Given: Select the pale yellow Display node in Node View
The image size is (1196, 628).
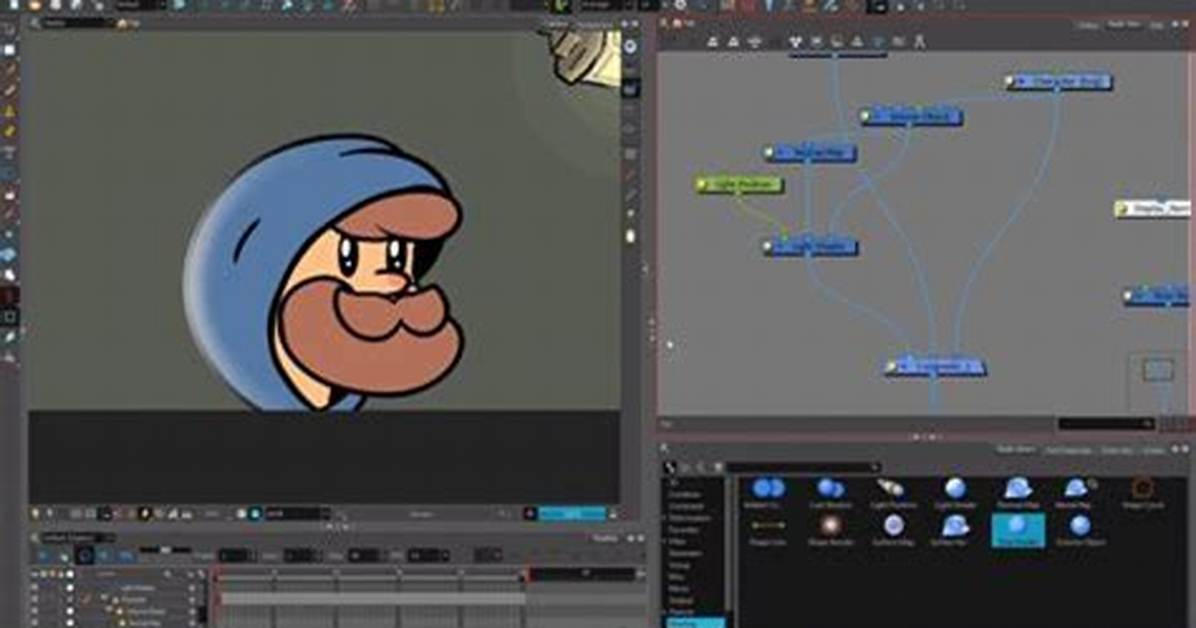Looking at the screenshot, I should point(1154,208).
